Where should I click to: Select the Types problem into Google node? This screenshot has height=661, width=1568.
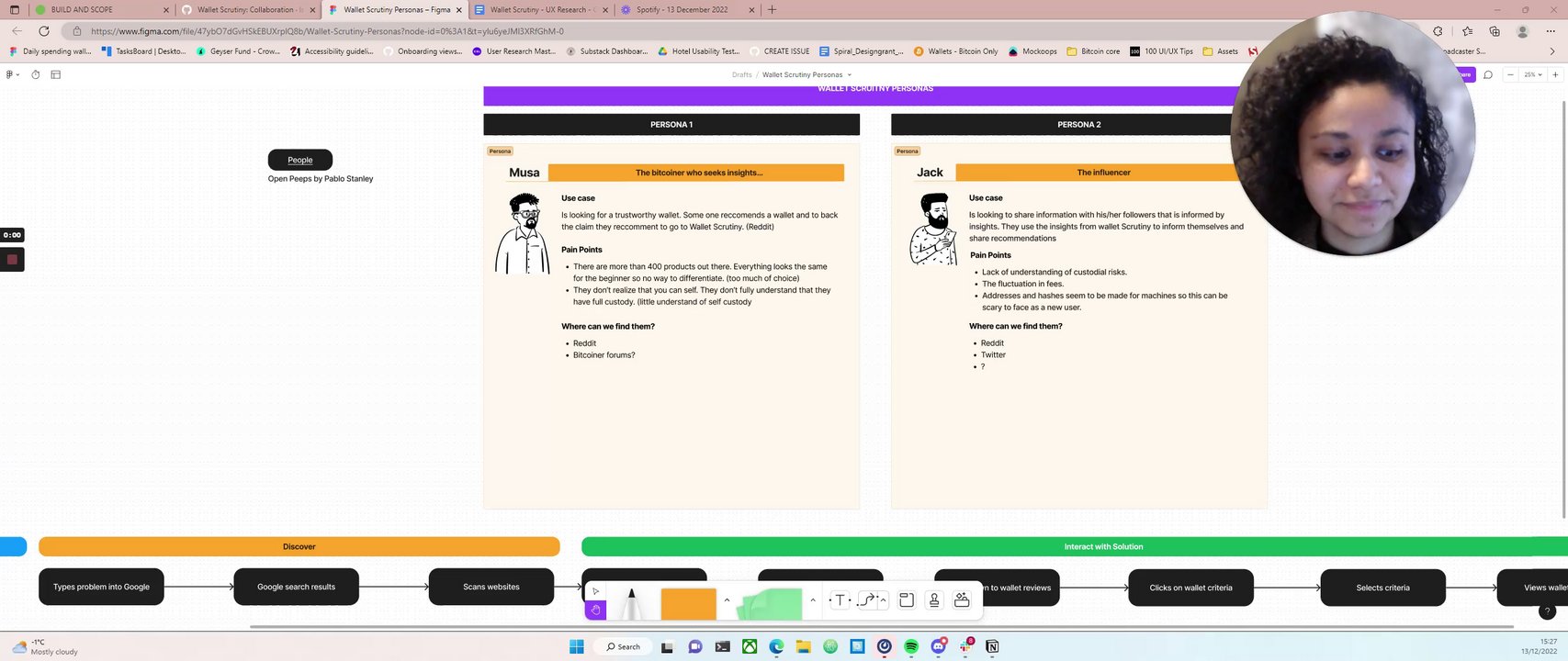click(101, 587)
